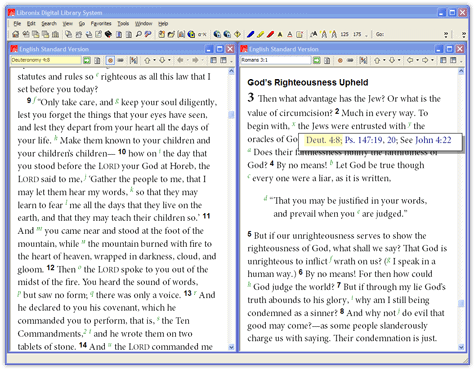This screenshot has height=370, width=475.
Task: Click green Go arrow beside Deuteronomy 4:8
Action: click(x=87, y=60)
